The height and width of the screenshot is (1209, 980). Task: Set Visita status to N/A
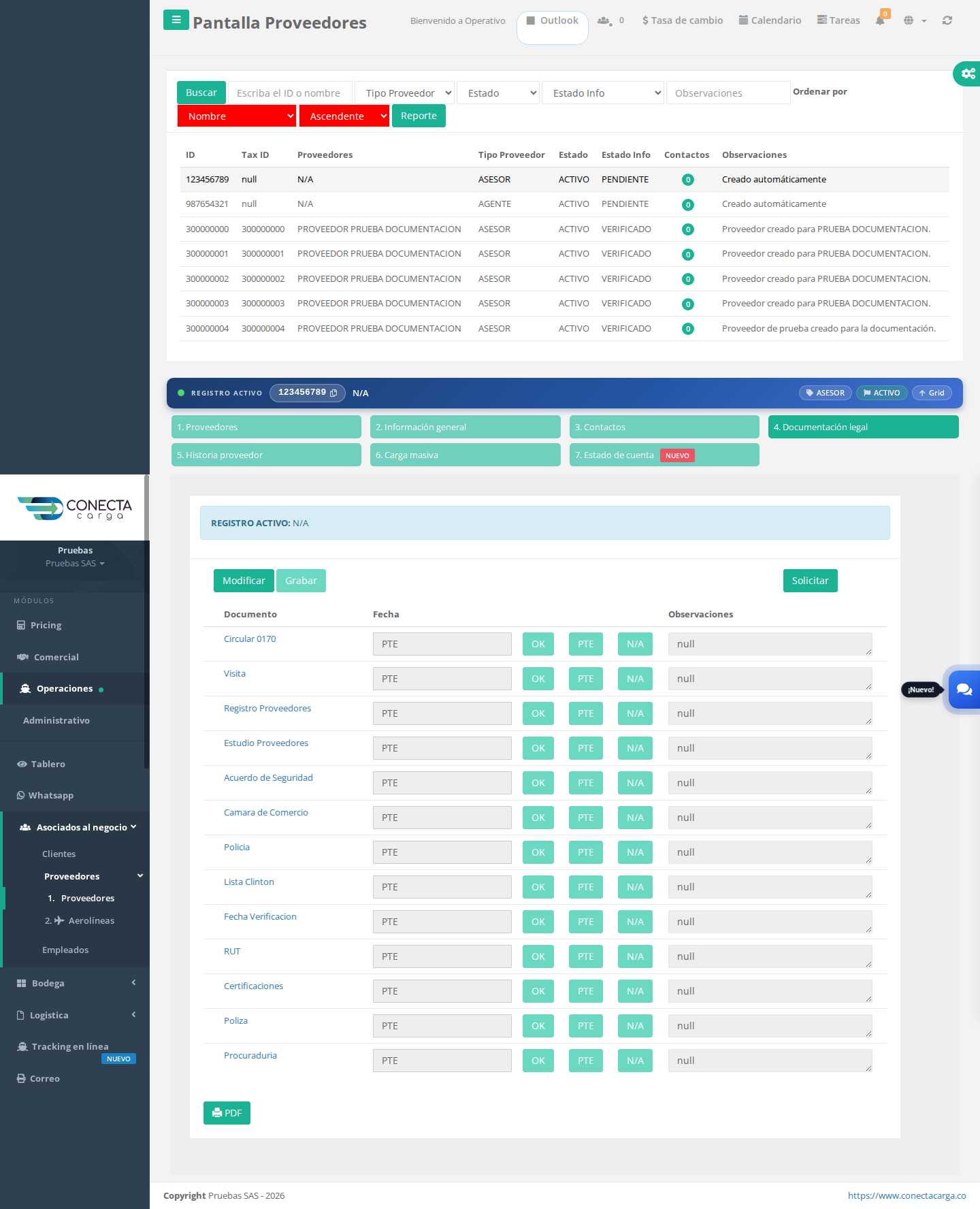tap(635, 679)
